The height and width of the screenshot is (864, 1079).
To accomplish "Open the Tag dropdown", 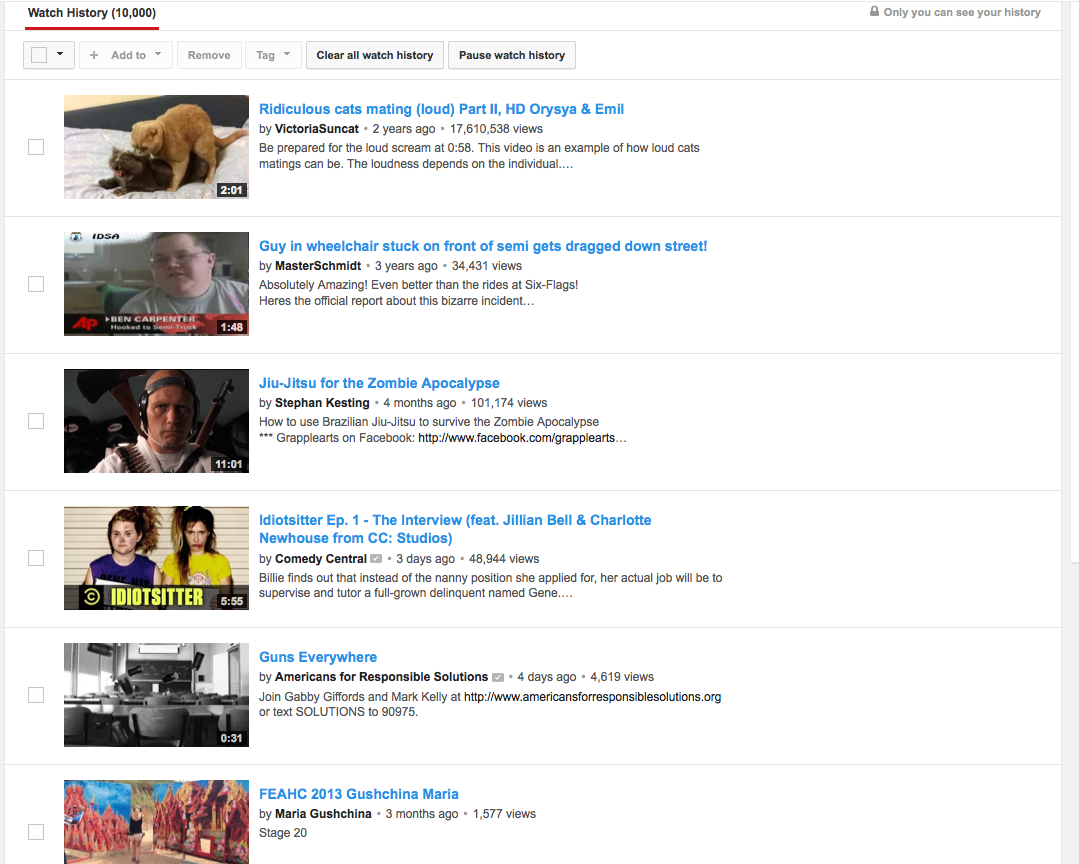I will [273, 55].
